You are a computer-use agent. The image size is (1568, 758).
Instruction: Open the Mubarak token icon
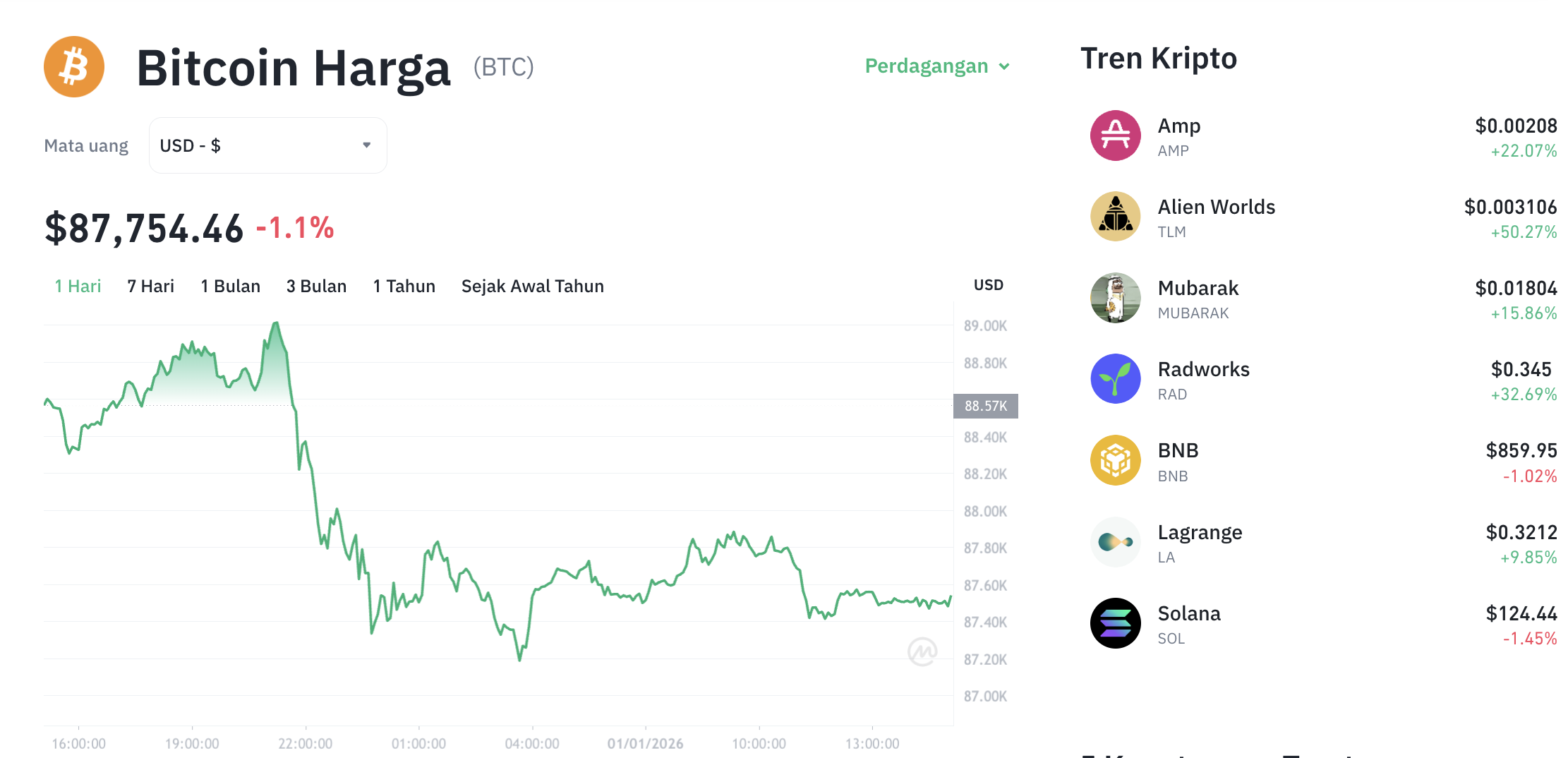(1115, 298)
